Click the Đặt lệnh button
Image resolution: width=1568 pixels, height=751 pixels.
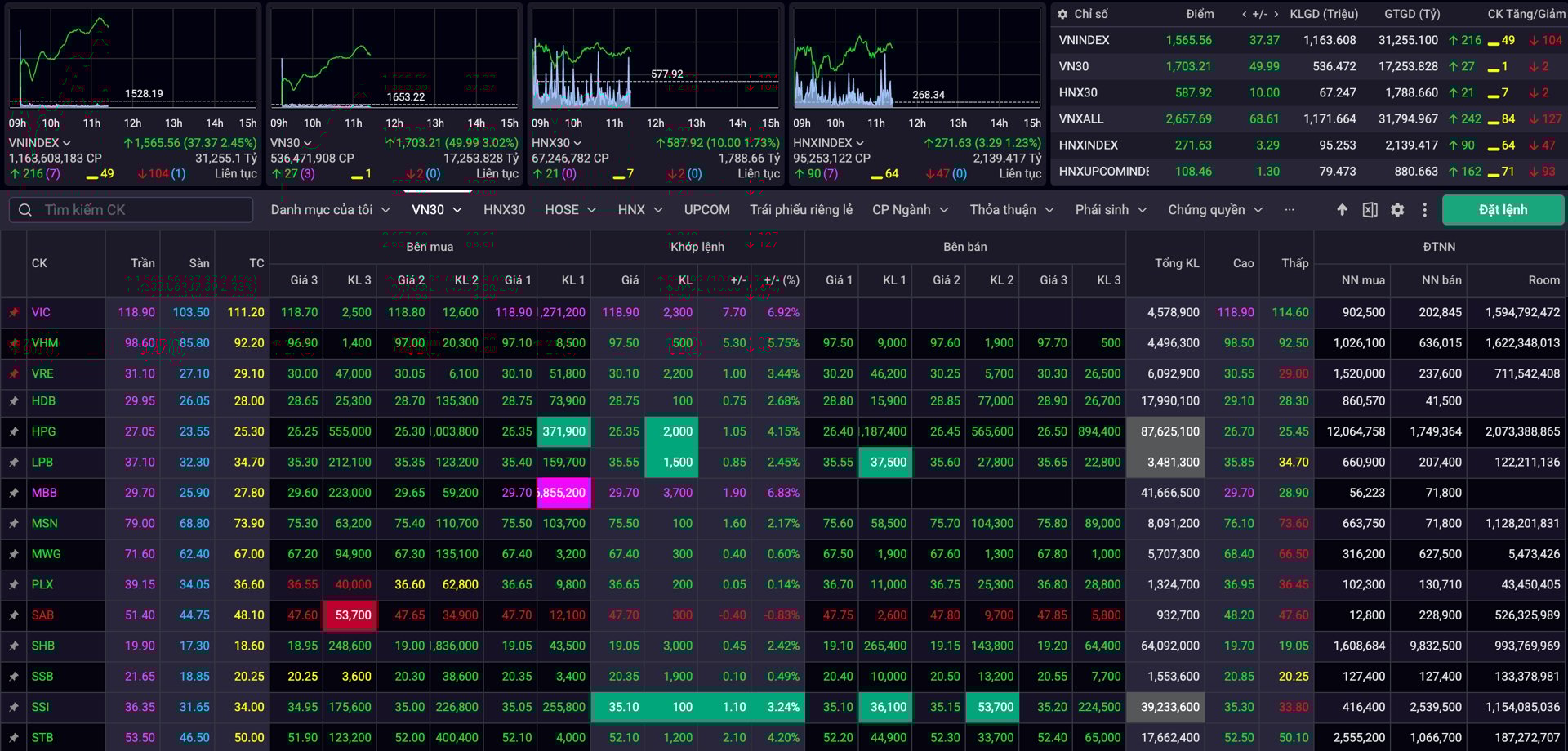[x=1503, y=210]
